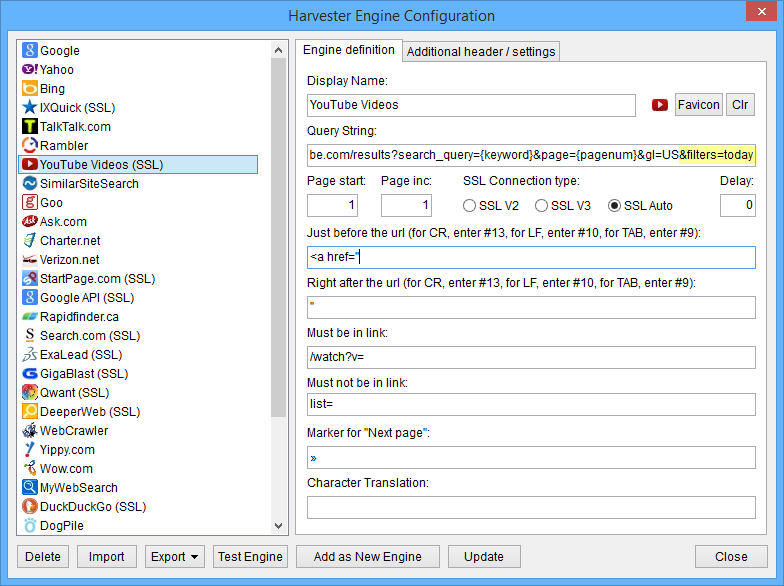The image size is (784, 586).
Task: Click the Favicon button
Action: pyautogui.click(x=698, y=104)
